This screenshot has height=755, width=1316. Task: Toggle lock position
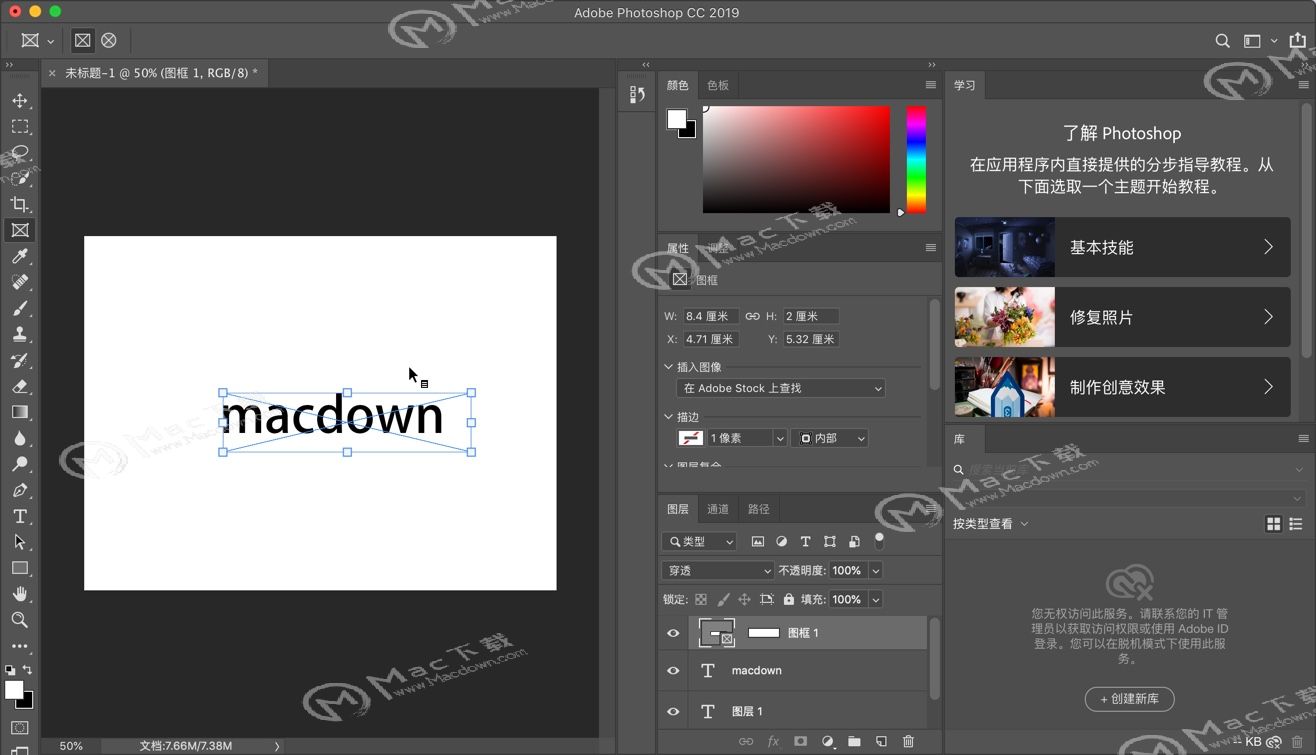pos(744,599)
